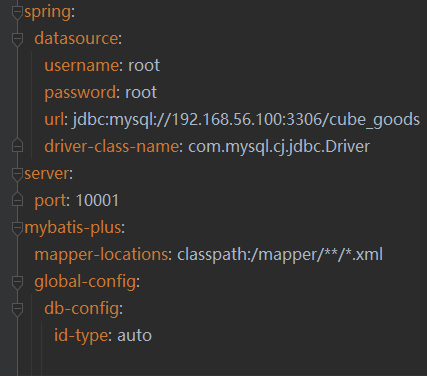This screenshot has width=427, height=376.
Task: Click the server key
Action: click(47, 174)
